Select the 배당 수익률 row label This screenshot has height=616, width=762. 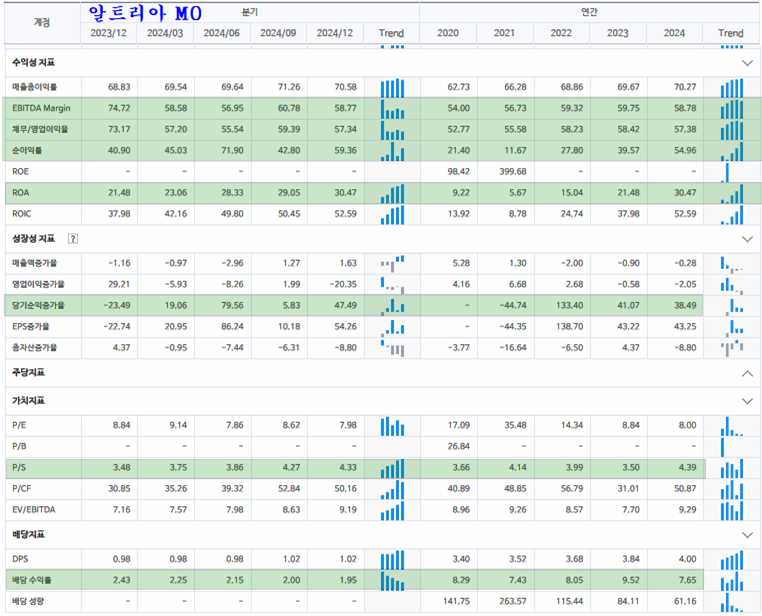pyautogui.click(x=32, y=581)
